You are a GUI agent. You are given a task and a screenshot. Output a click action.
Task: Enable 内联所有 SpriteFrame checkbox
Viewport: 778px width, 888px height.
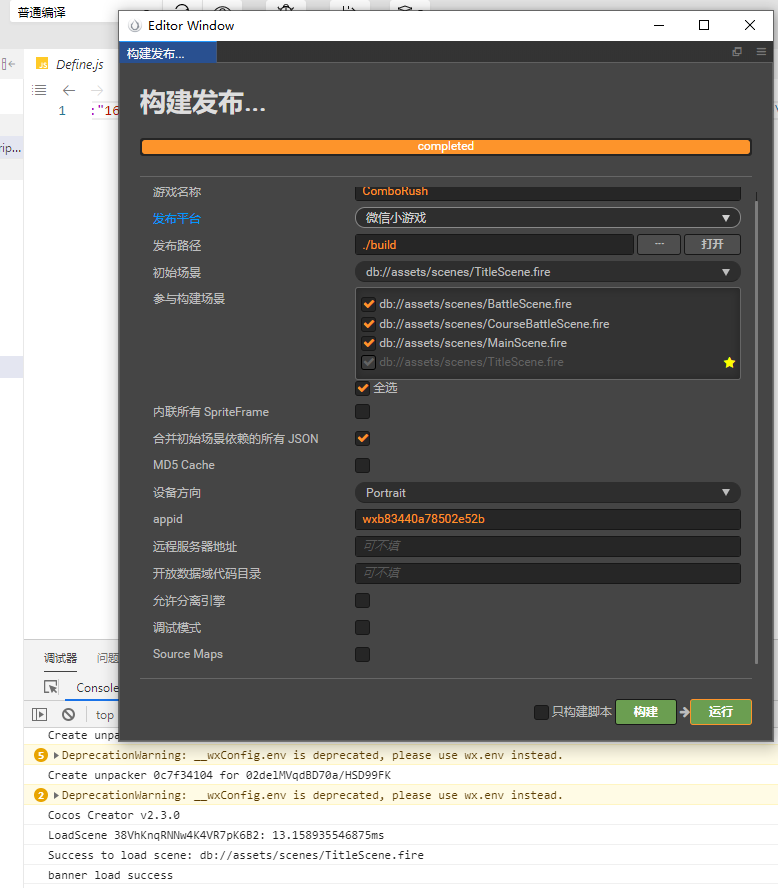pos(362,412)
